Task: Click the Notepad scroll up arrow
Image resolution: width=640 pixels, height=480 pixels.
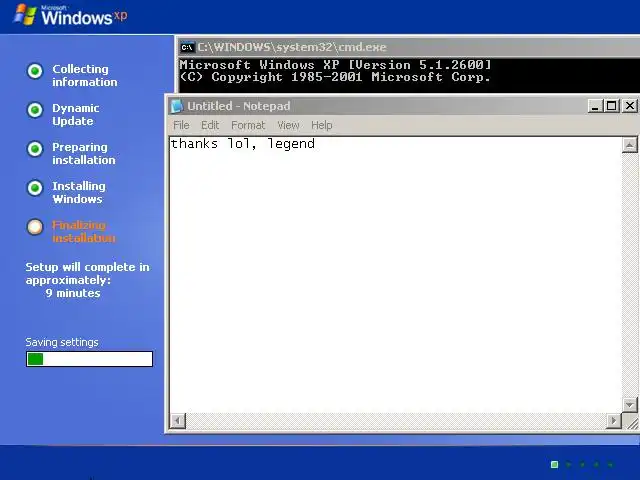Action: tap(629, 145)
